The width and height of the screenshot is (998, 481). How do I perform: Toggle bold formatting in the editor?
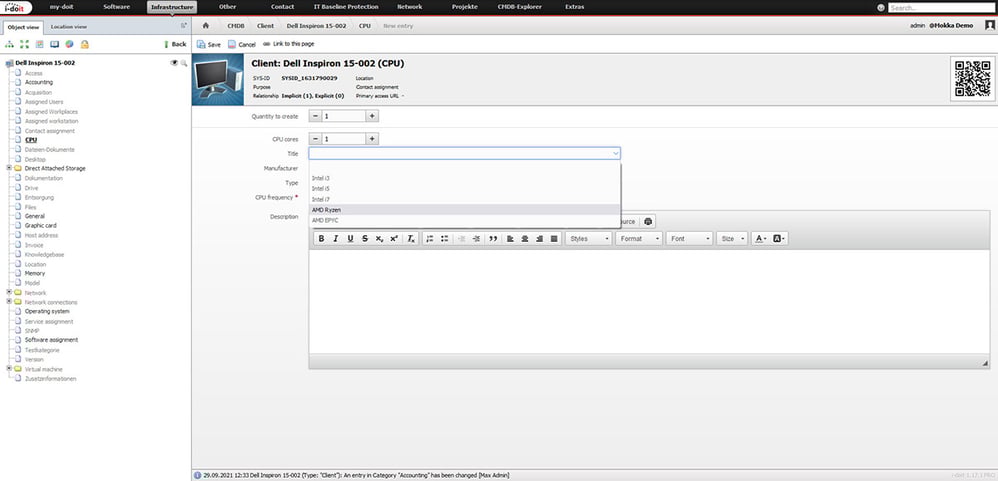(x=321, y=239)
